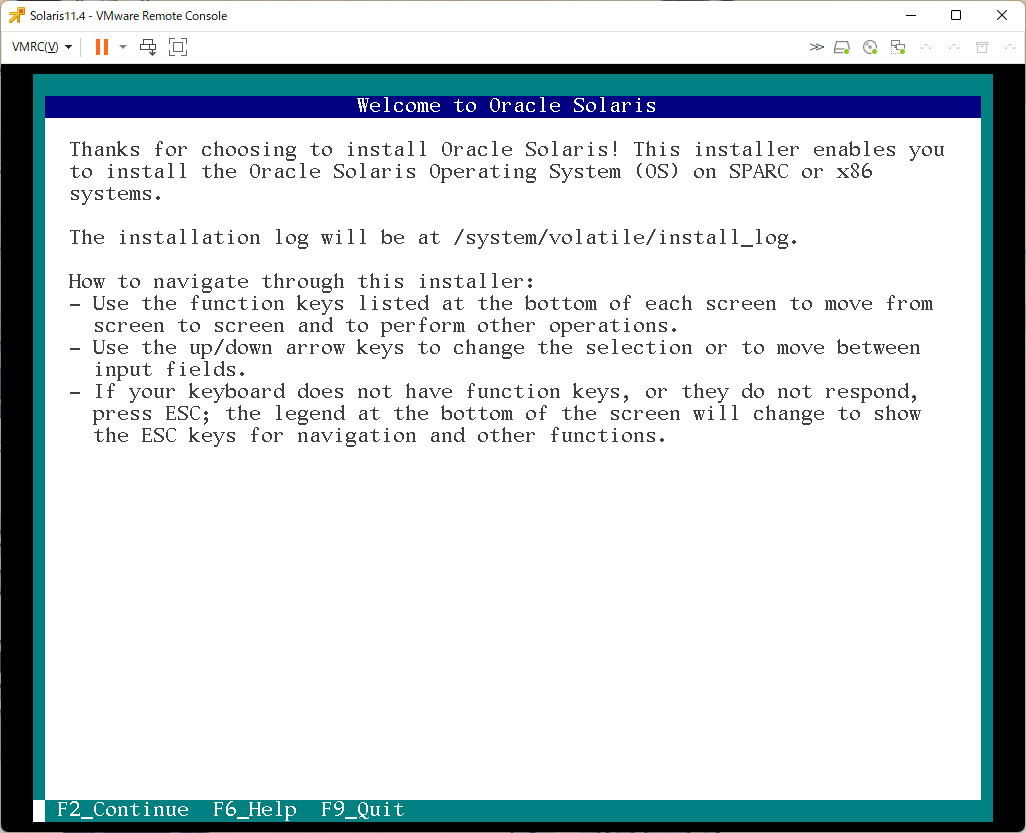
Task: Minimize the VMware Remote Console window
Action: 911,16
